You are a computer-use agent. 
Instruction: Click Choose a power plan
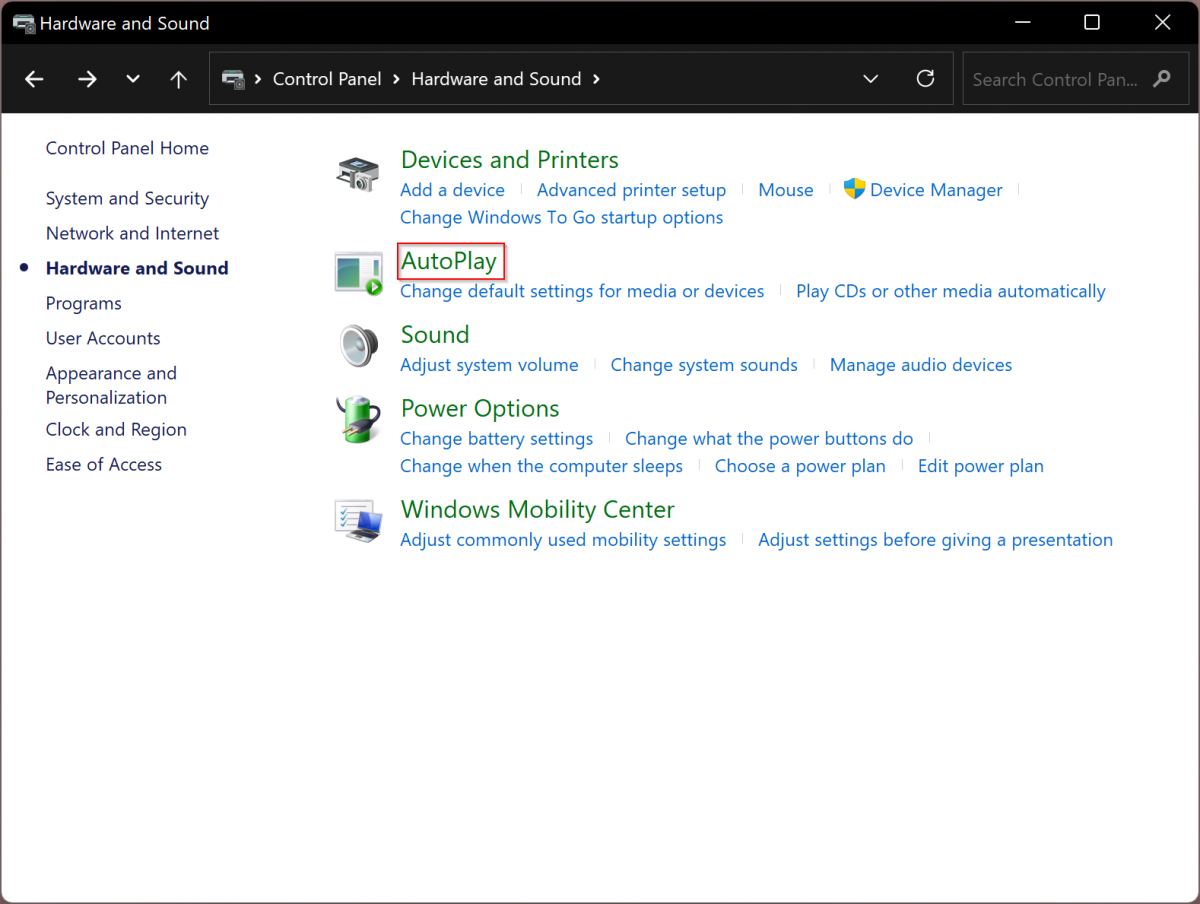click(x=800, y=466)
